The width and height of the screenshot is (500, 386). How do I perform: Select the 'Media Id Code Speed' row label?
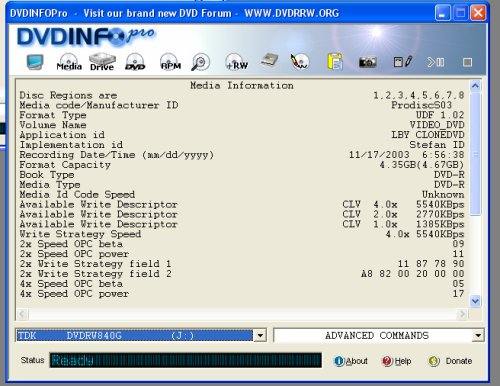(77, 195)
